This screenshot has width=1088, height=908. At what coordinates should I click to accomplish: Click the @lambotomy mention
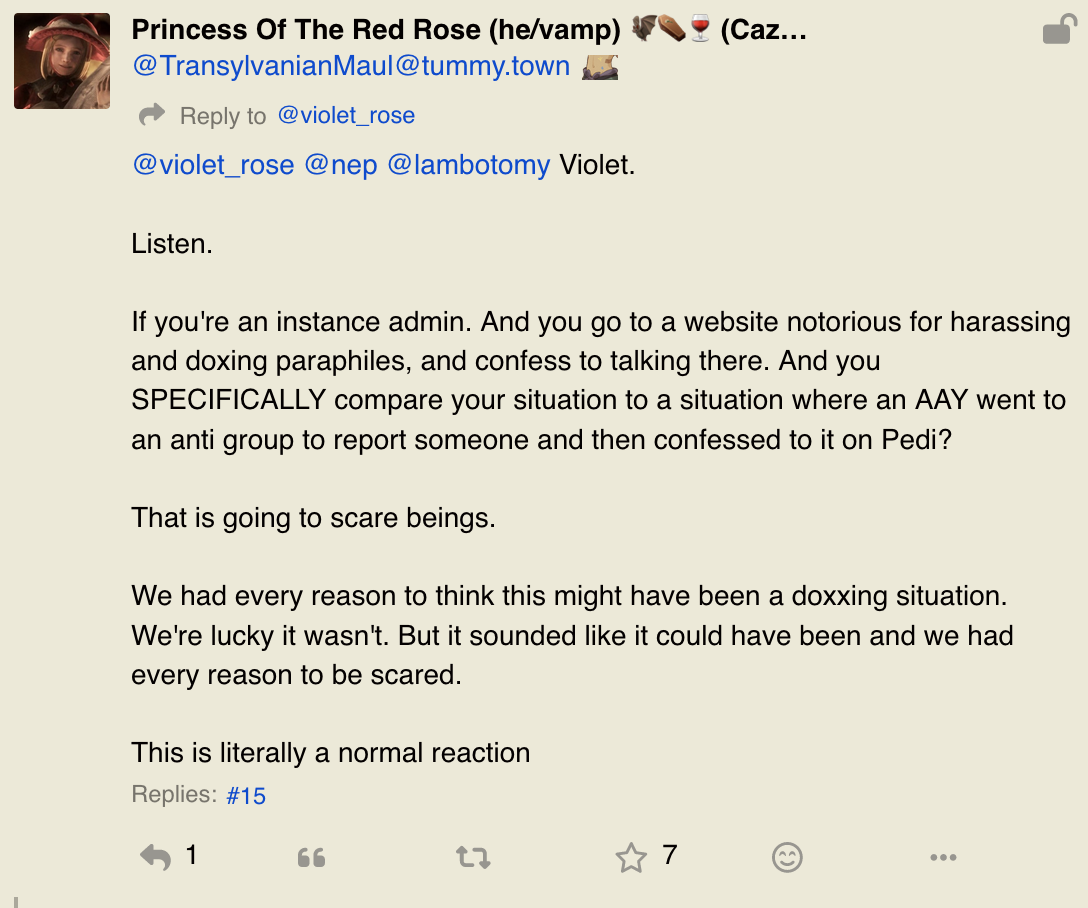click(x=468, y=165)
